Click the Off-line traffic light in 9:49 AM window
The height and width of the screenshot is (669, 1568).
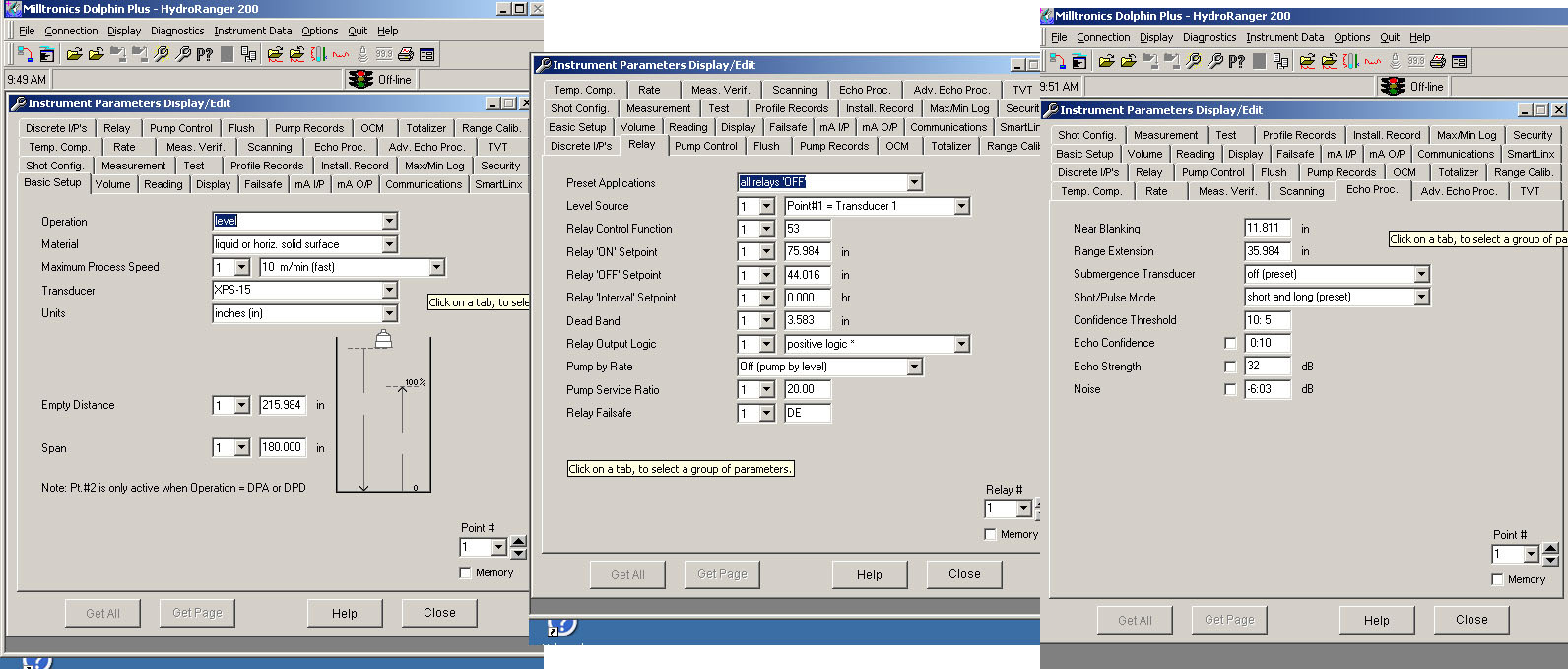click(x=361, y=79)
